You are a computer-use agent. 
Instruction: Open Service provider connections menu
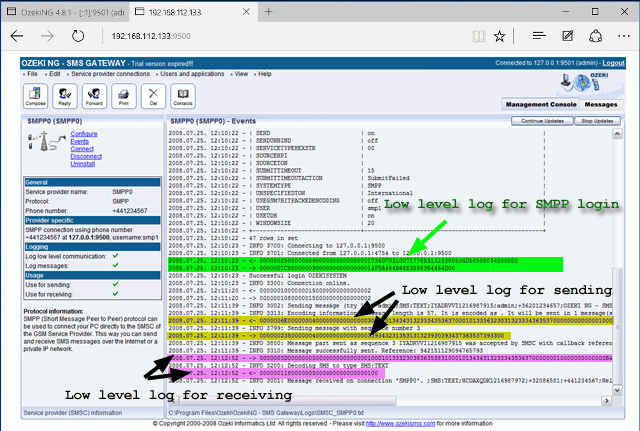pos(110,74)
